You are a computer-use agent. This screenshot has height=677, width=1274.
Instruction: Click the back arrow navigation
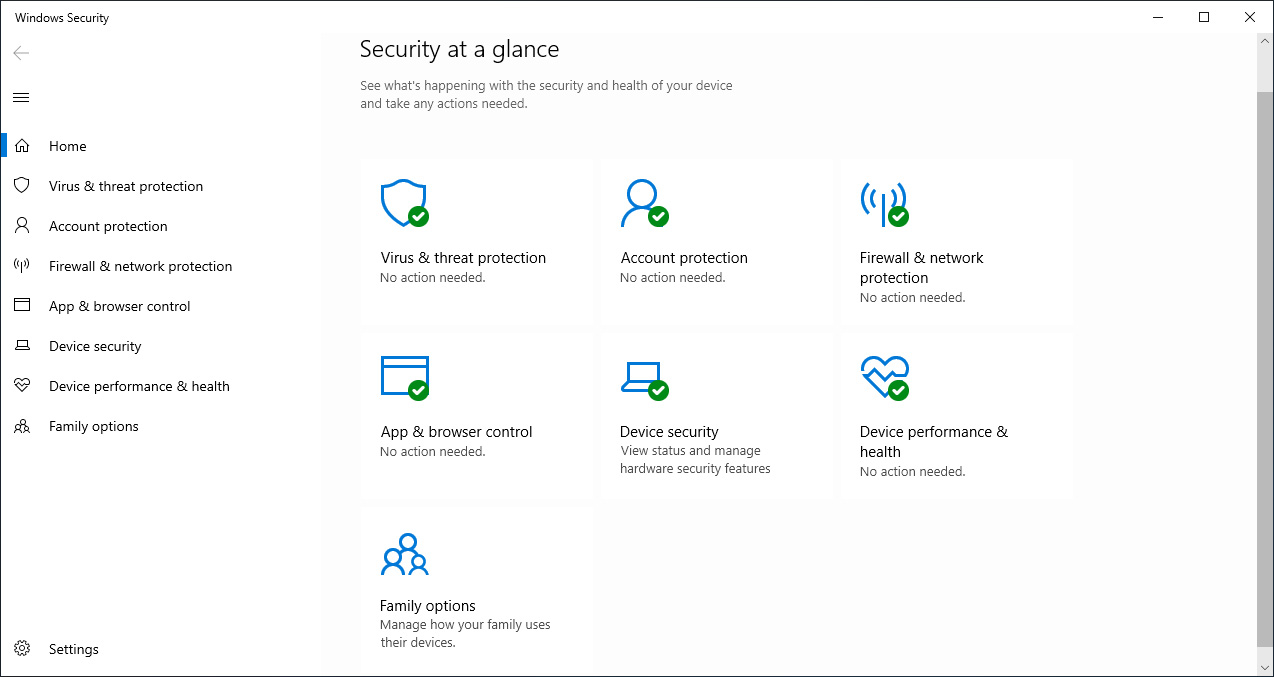pos(20,53)
